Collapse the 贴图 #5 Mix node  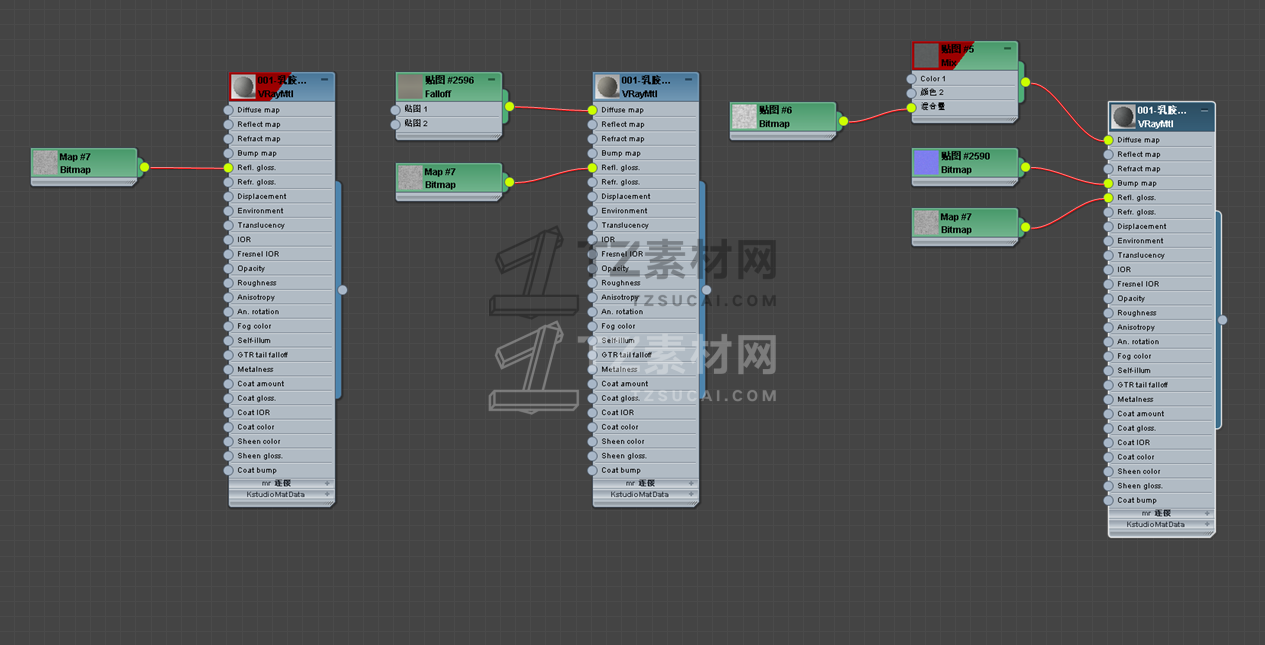[x=1007, y=49]
